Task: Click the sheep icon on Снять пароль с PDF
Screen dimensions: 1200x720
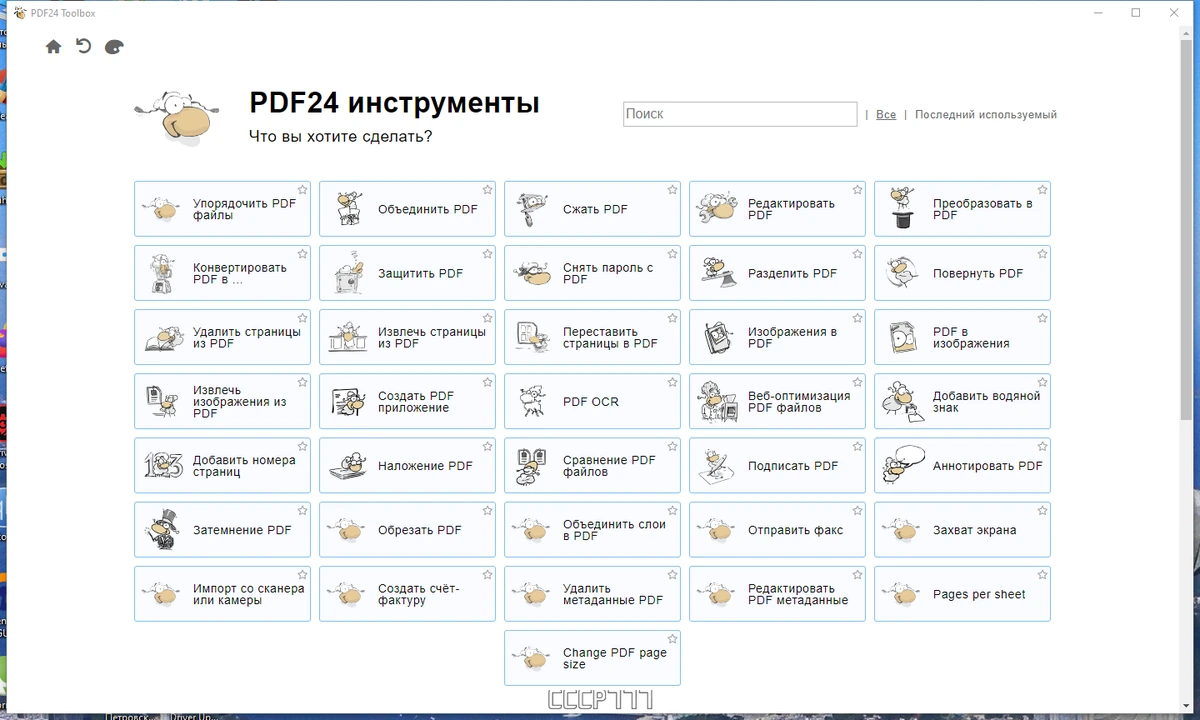Action: [532, 273]
